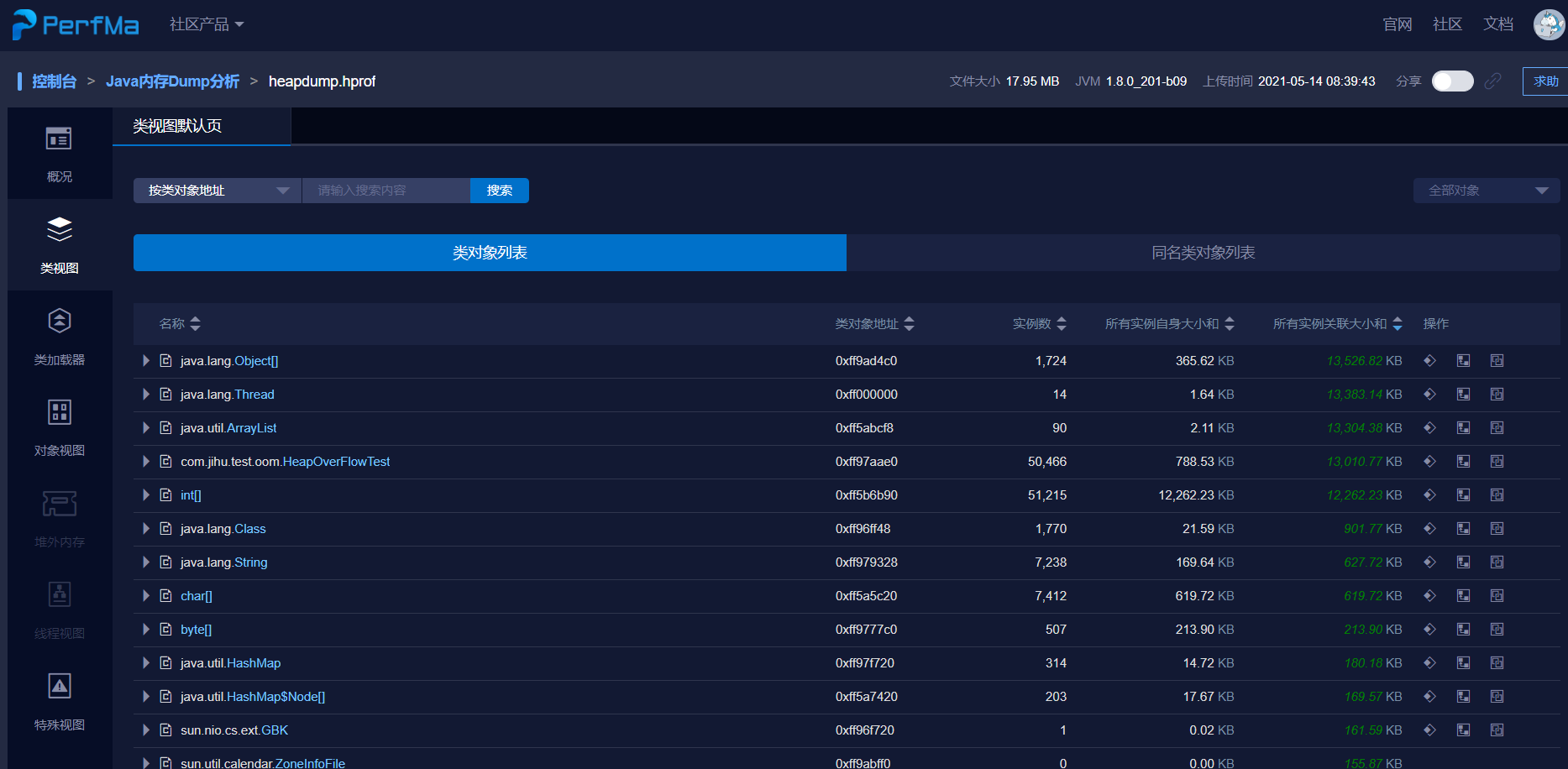The width and height of the screenshot is (1568, 769).
Task: Open the 特殊视图 special view sidebar icon
Action: [59, 687]
